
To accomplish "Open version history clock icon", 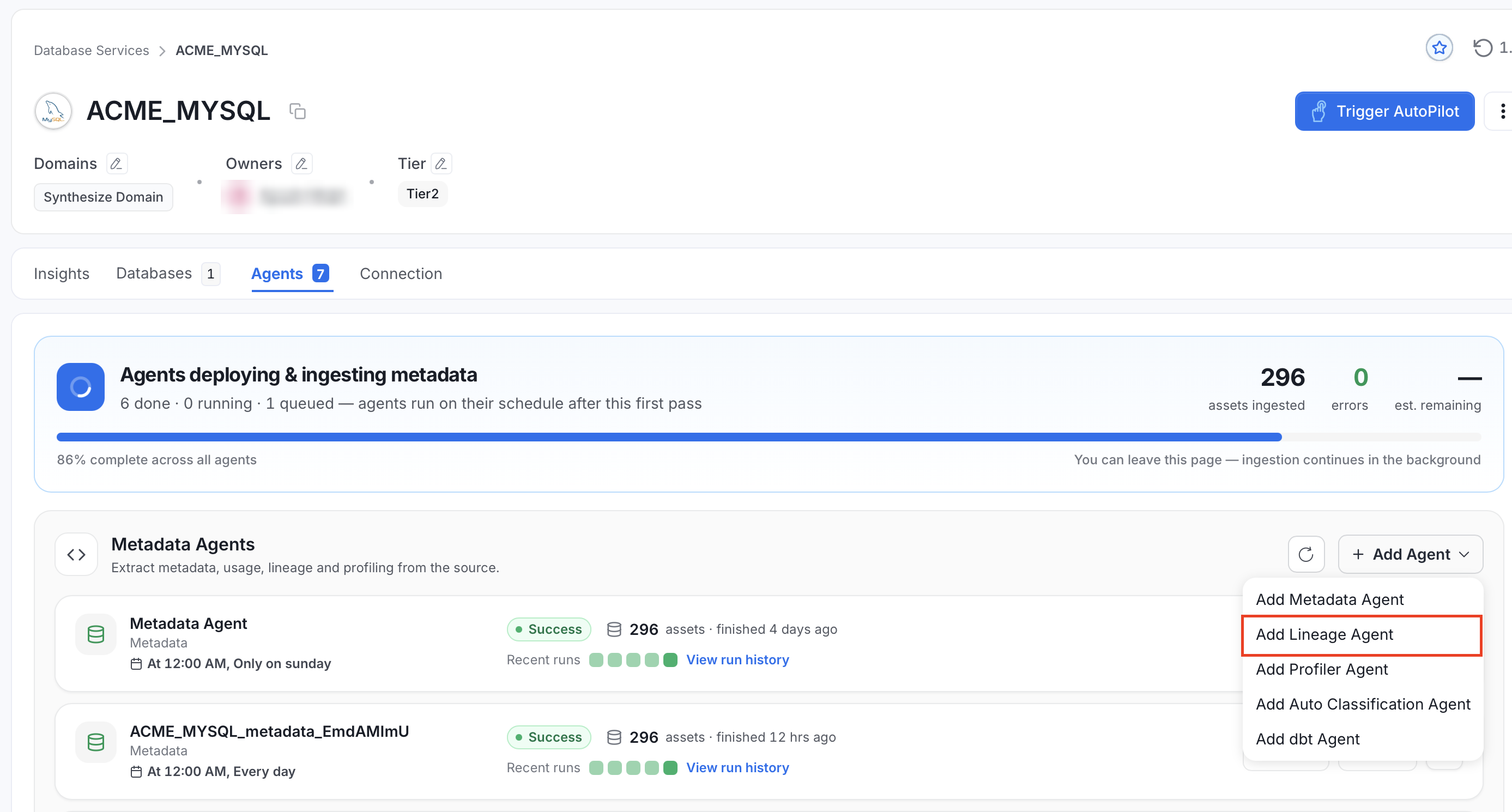I will pyautogui.click(x=1483, y=48).
